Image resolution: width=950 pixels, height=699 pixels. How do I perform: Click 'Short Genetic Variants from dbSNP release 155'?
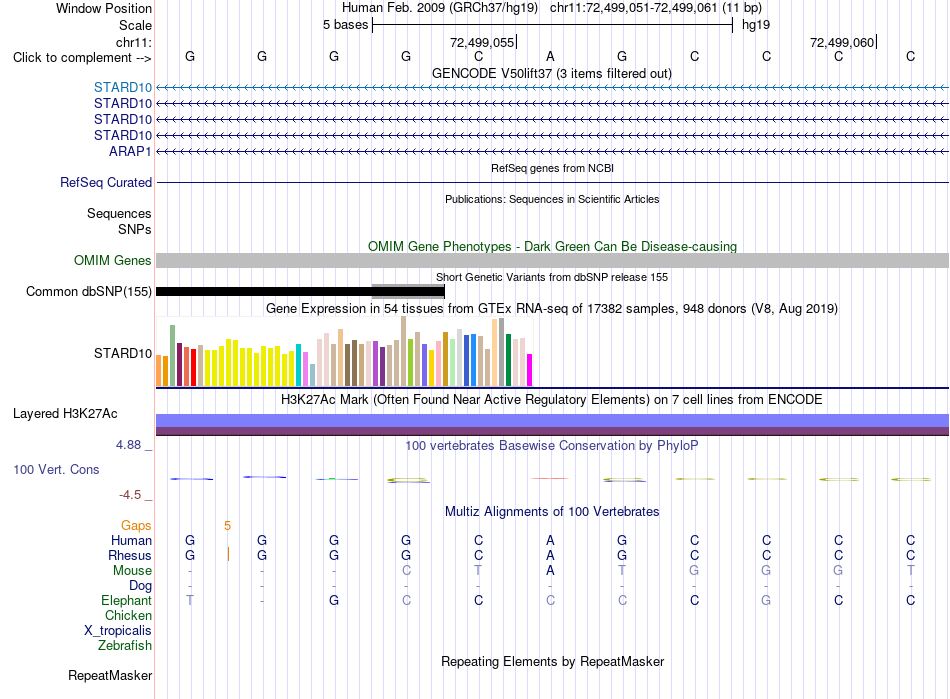(552, 277)
